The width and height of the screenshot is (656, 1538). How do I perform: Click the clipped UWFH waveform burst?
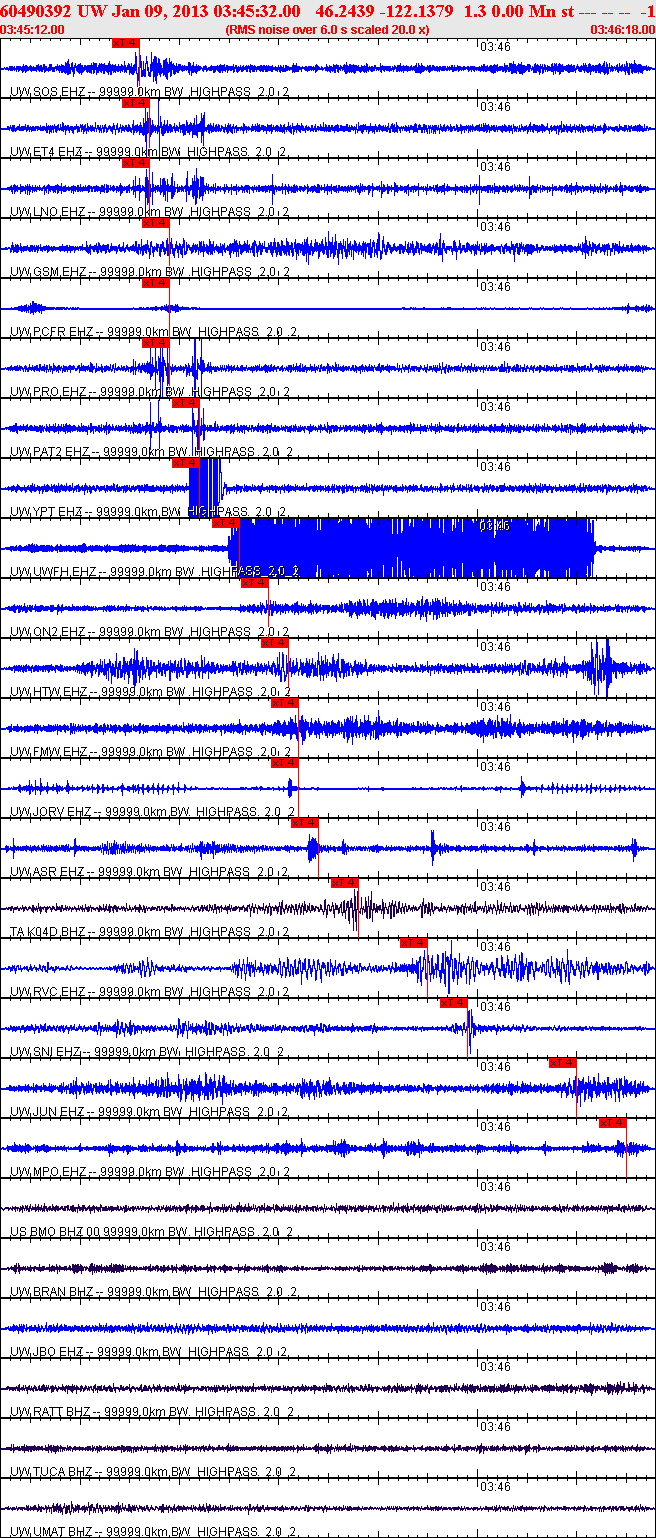[x=411, y=548]
